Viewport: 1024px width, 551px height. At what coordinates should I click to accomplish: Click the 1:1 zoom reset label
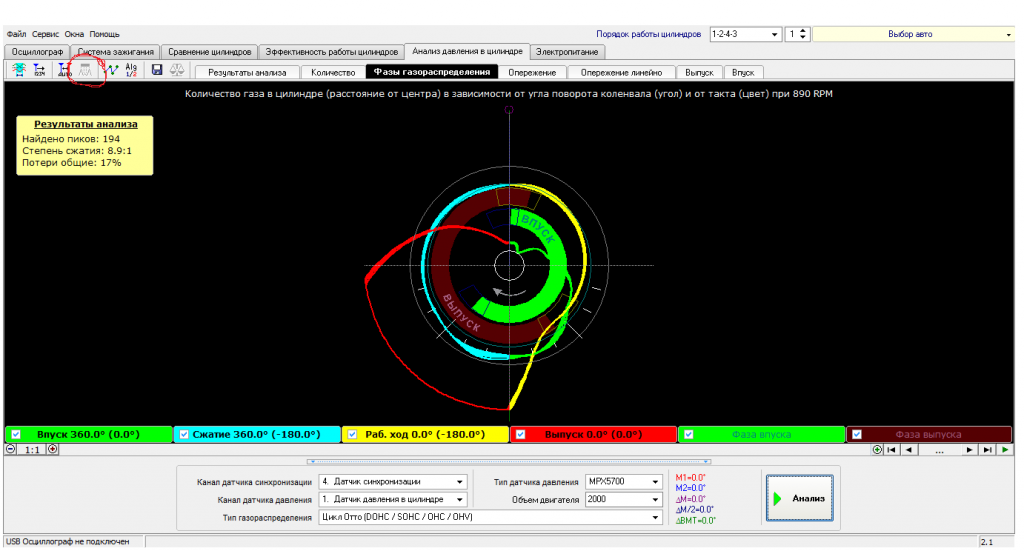pos(32,450)
